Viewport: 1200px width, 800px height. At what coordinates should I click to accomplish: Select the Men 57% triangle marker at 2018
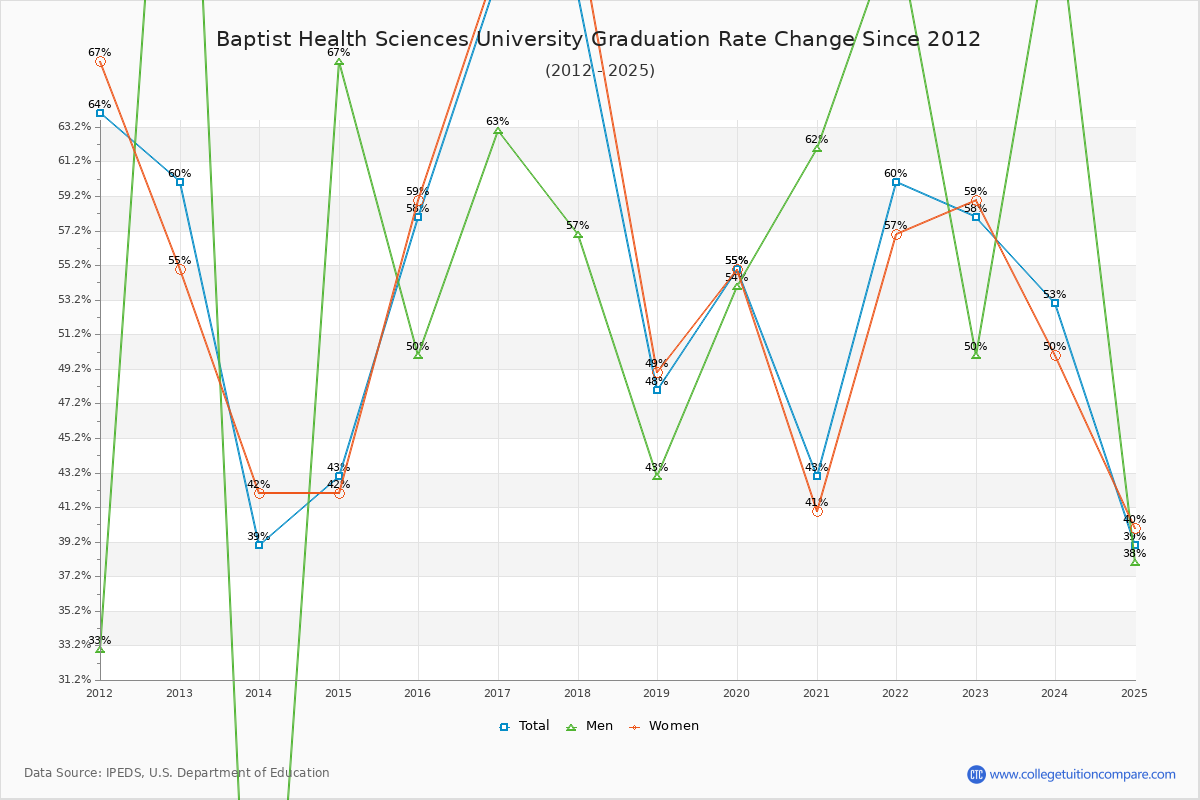pyautogui.click(x=578, y=234)
